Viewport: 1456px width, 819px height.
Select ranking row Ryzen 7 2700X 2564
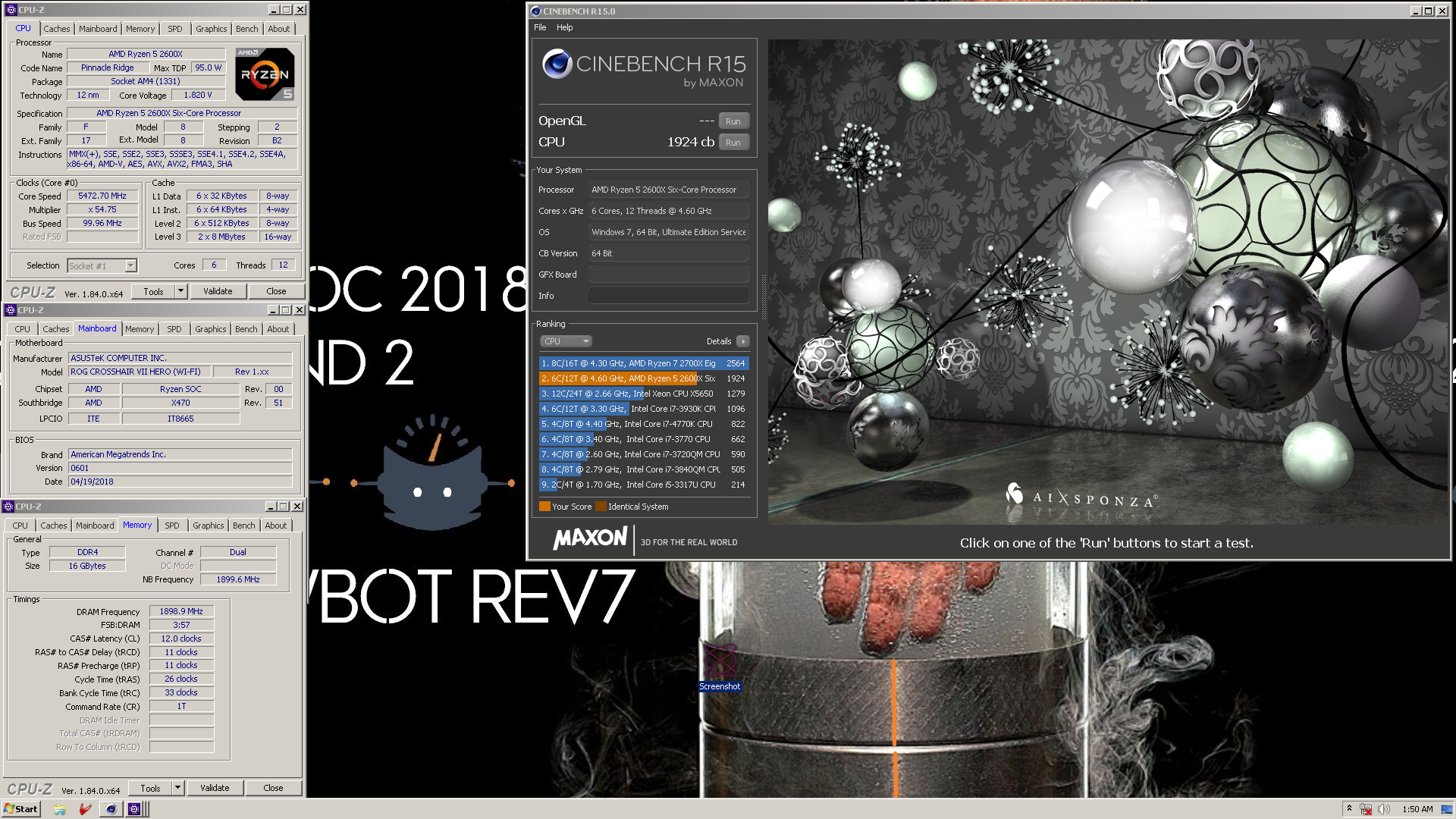pos(644,363)
